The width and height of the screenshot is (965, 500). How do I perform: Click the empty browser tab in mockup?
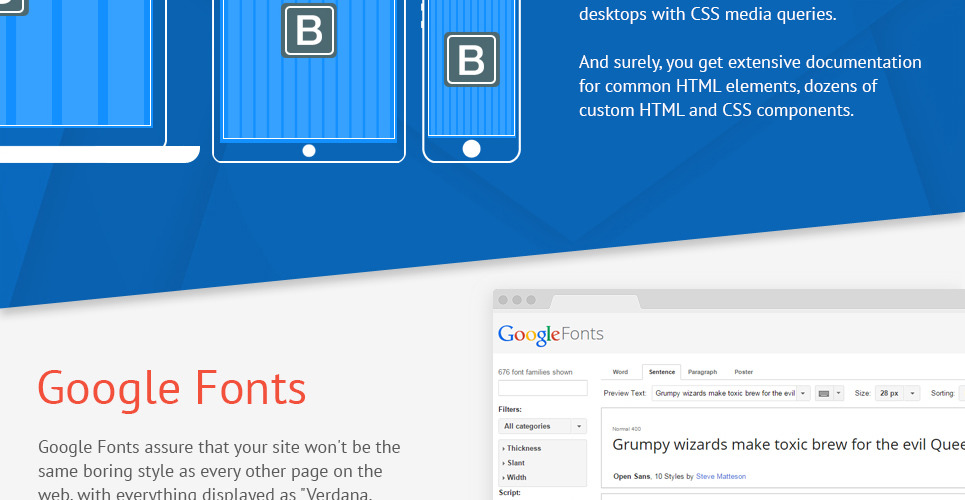click(x=595, y=302)
